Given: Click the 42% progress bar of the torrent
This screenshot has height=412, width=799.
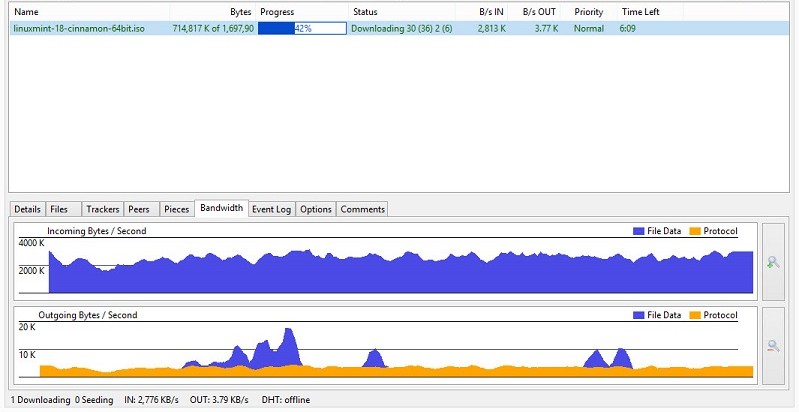Looking at the screenshot, I should click(x=302, y=29).
